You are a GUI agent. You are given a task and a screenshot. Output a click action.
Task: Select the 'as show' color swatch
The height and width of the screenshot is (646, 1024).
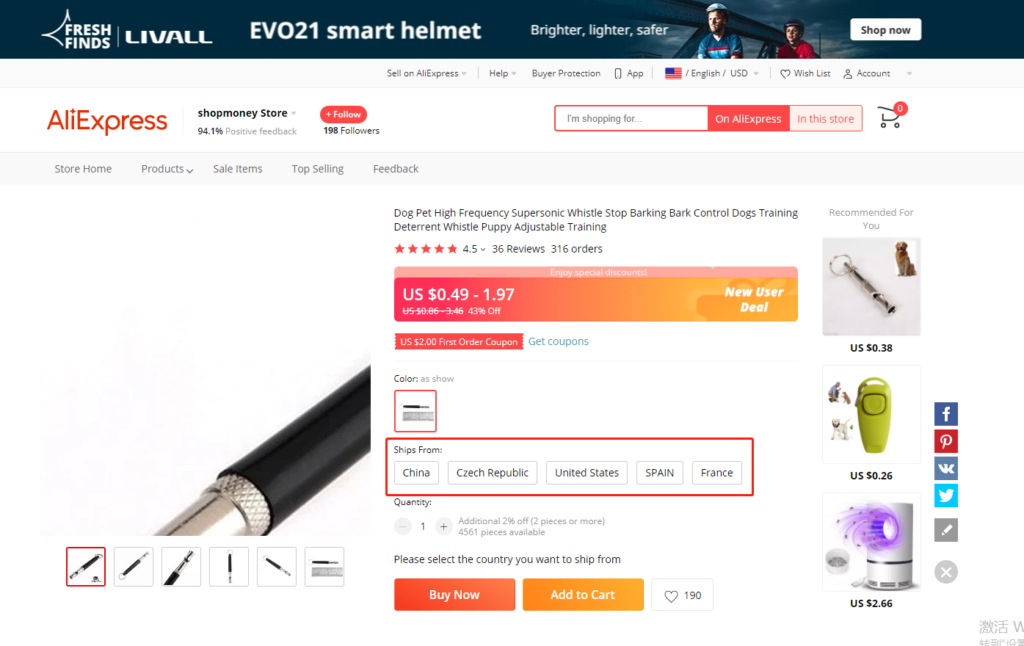click(415, 411)
